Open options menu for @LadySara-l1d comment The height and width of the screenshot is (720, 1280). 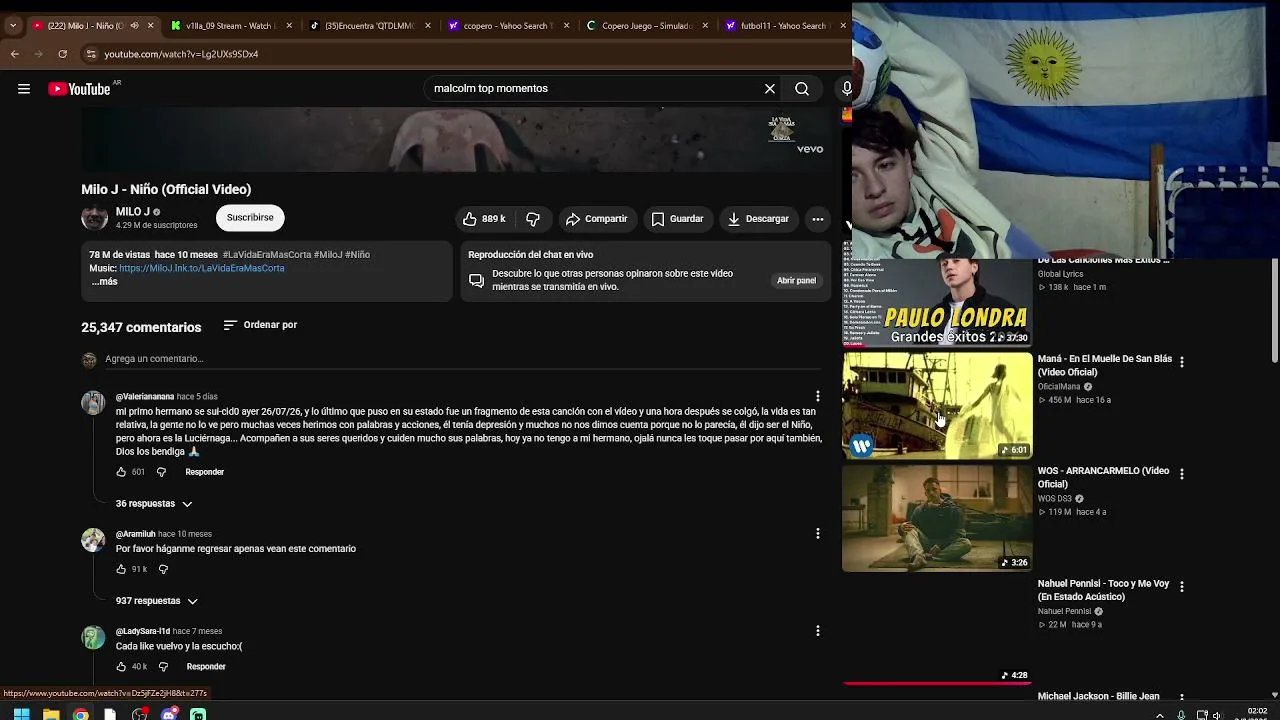click(x=818, y=631)
